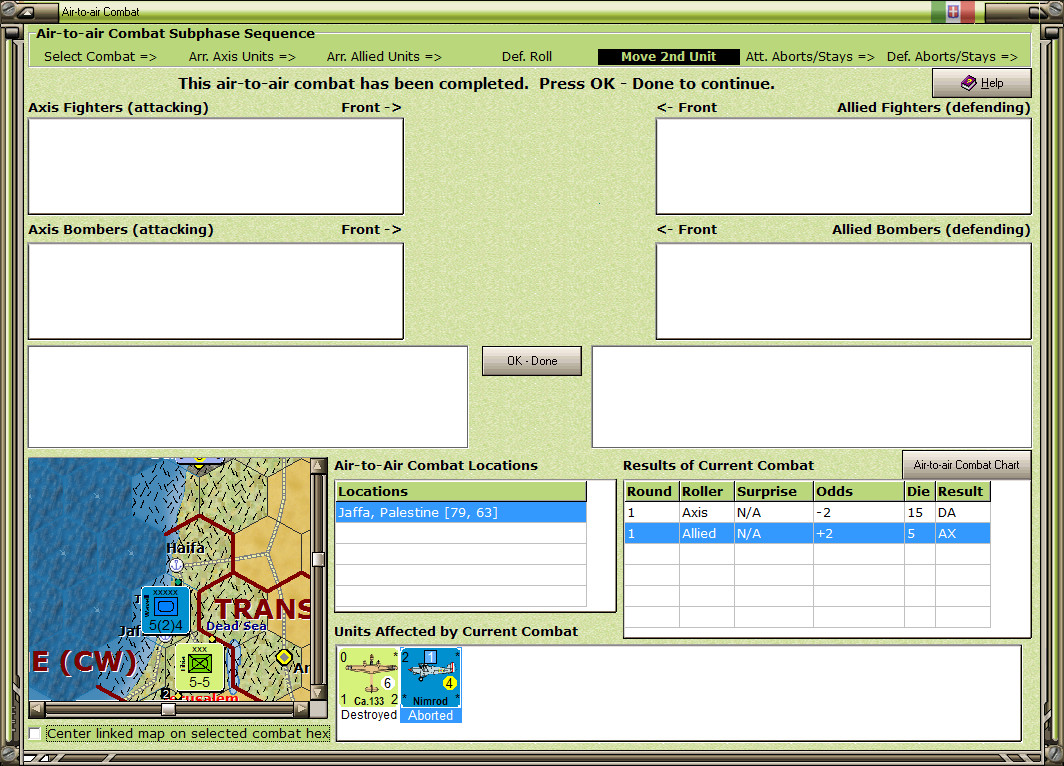Click map horizontal scrollbar right arrow
This screenshot has width=1064, height=766.
tap(301, 709)
